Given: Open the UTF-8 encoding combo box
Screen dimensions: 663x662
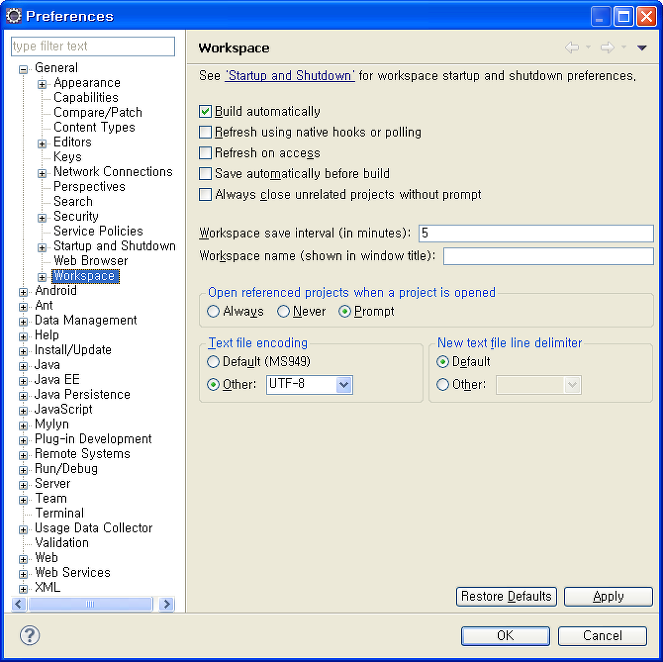Looking at the screenshot, I should [309, 385].
